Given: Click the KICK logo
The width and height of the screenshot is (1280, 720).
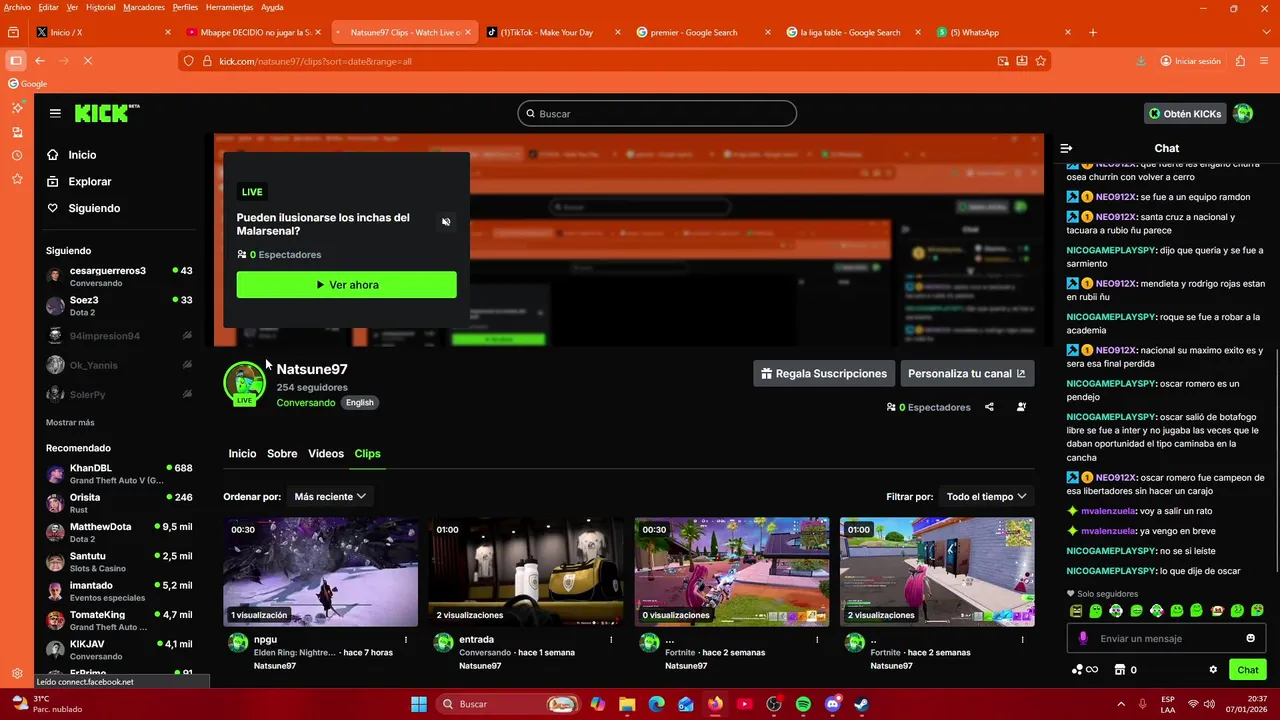Looking at the screenshot, I should pos(107,113).
